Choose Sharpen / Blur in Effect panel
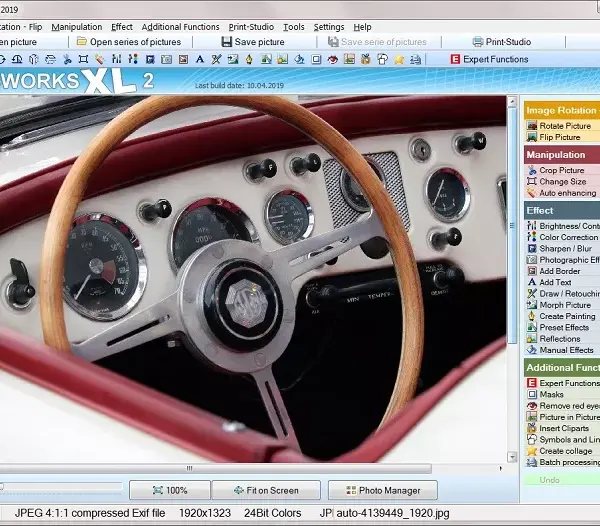Viewport: 600px width, 526px height. click(x=563, y=249)
